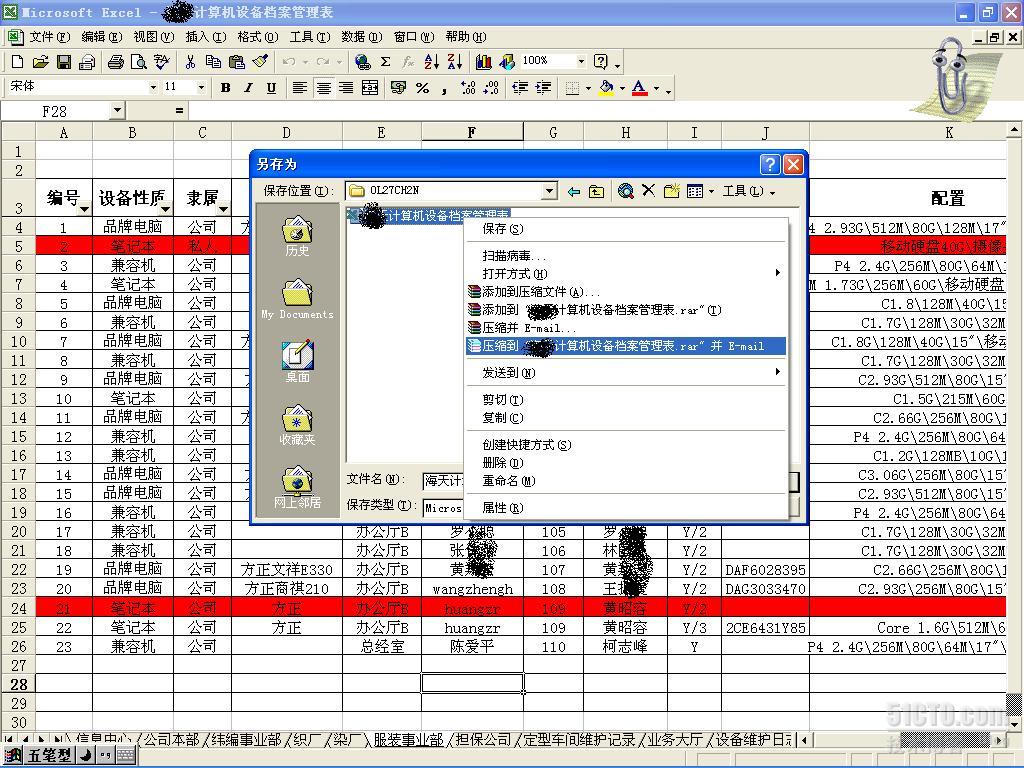Image resolution: width=1024 pixels, height=768 pixels.
Task: Click the 文件名 input field
Action: [x=444, y=481]
